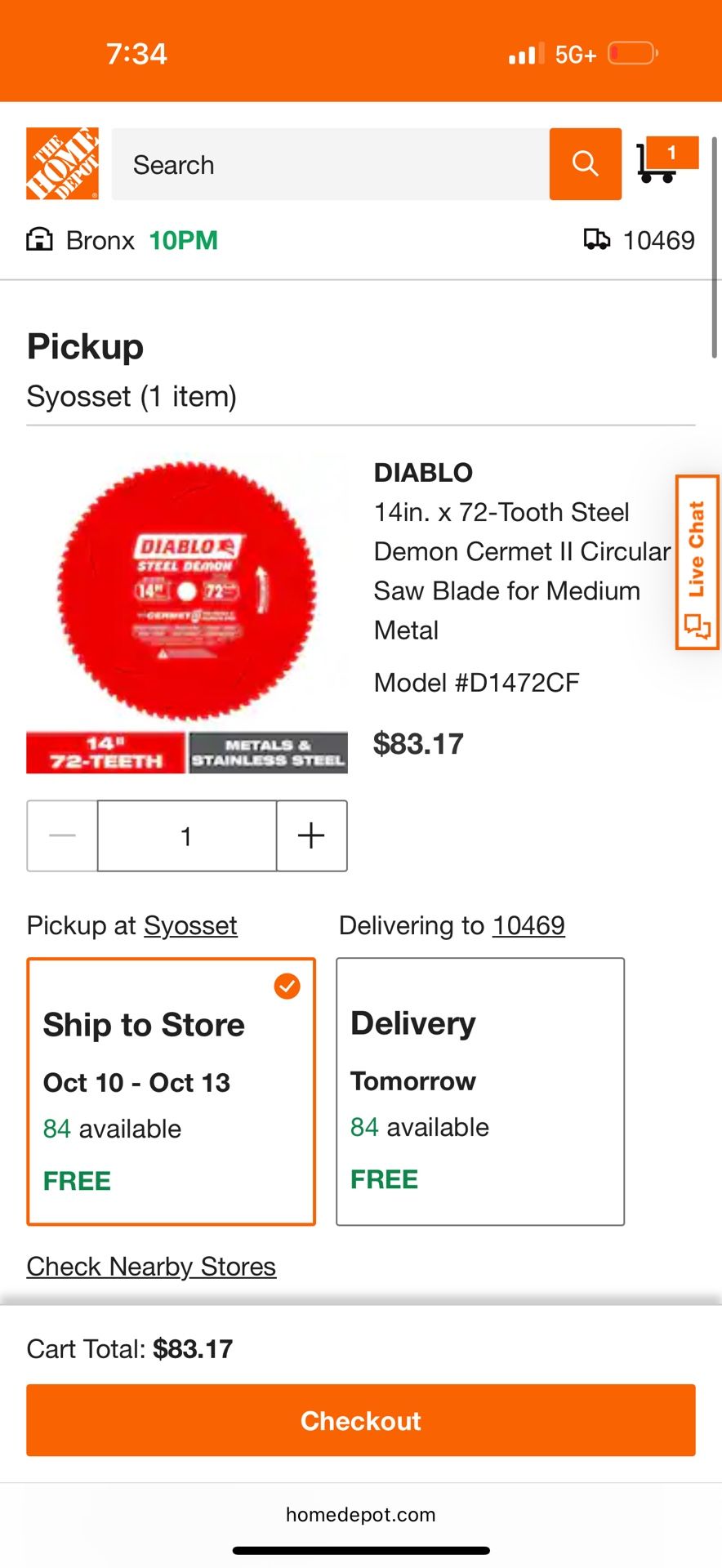The height and width of the screenshot is (1568, 722).
Task: Tap the orange checkmark on Ship to Store
Action: pyautogui.click(x=287, y=986)
